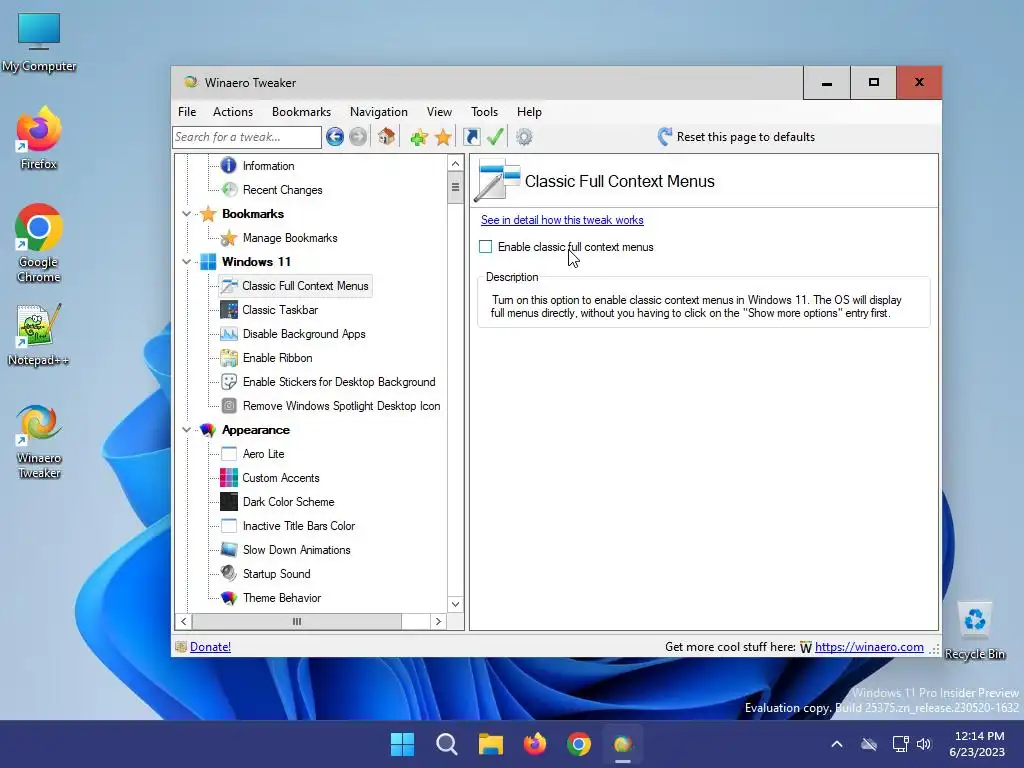Collapse the Appearance tree section
The width and height of the screenshot is (1024, 768).
187,430
